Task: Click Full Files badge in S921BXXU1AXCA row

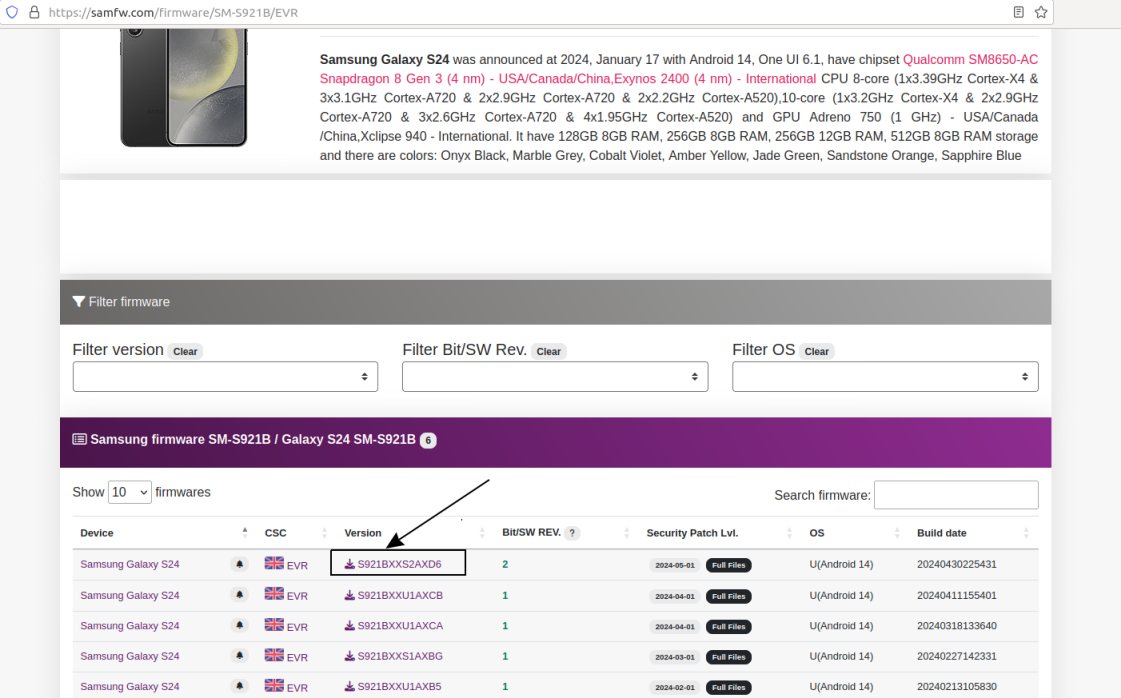Action: [x=729, y=626]
